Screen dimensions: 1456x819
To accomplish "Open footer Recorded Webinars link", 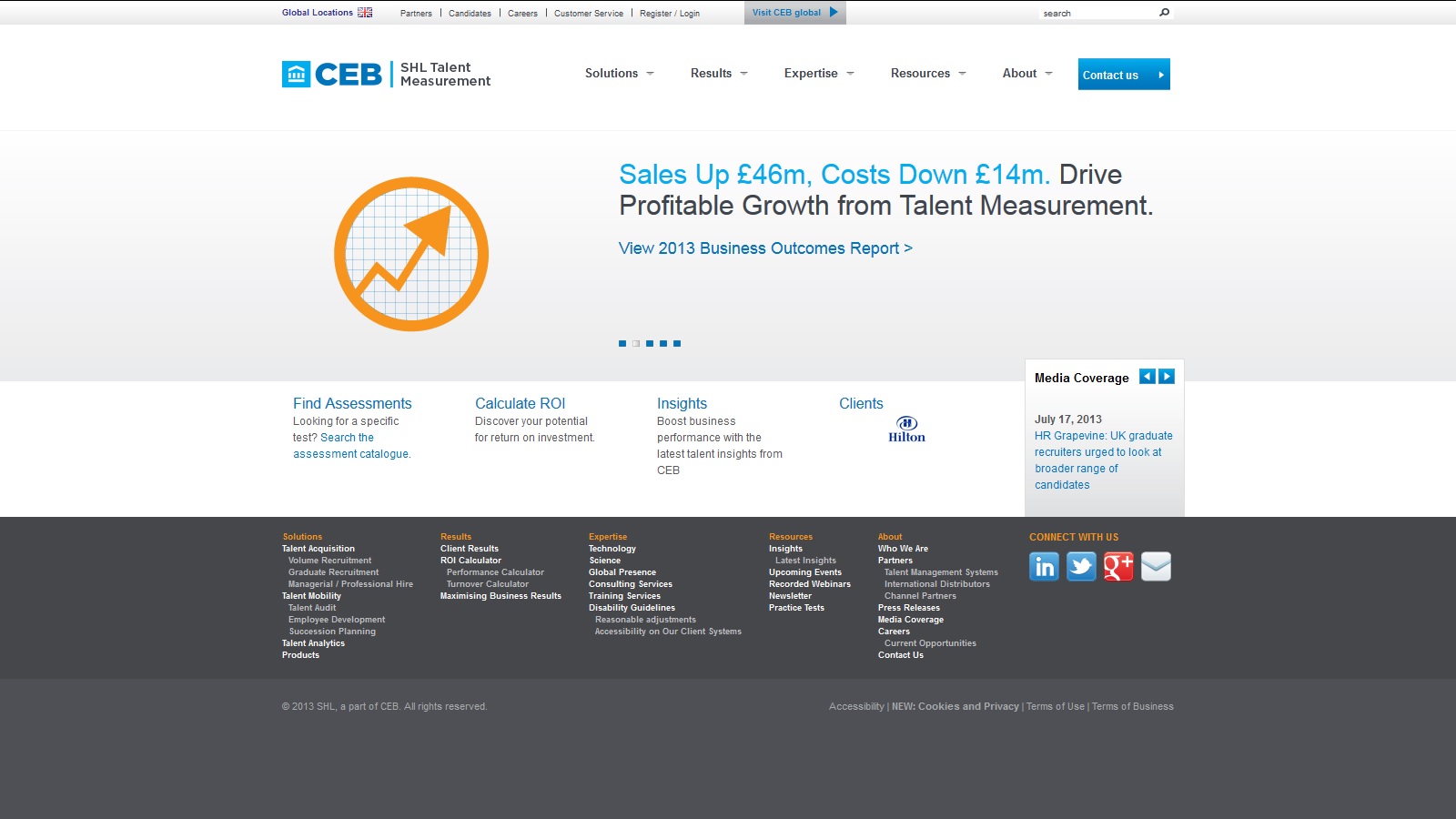I will click(x=810, y=584).
